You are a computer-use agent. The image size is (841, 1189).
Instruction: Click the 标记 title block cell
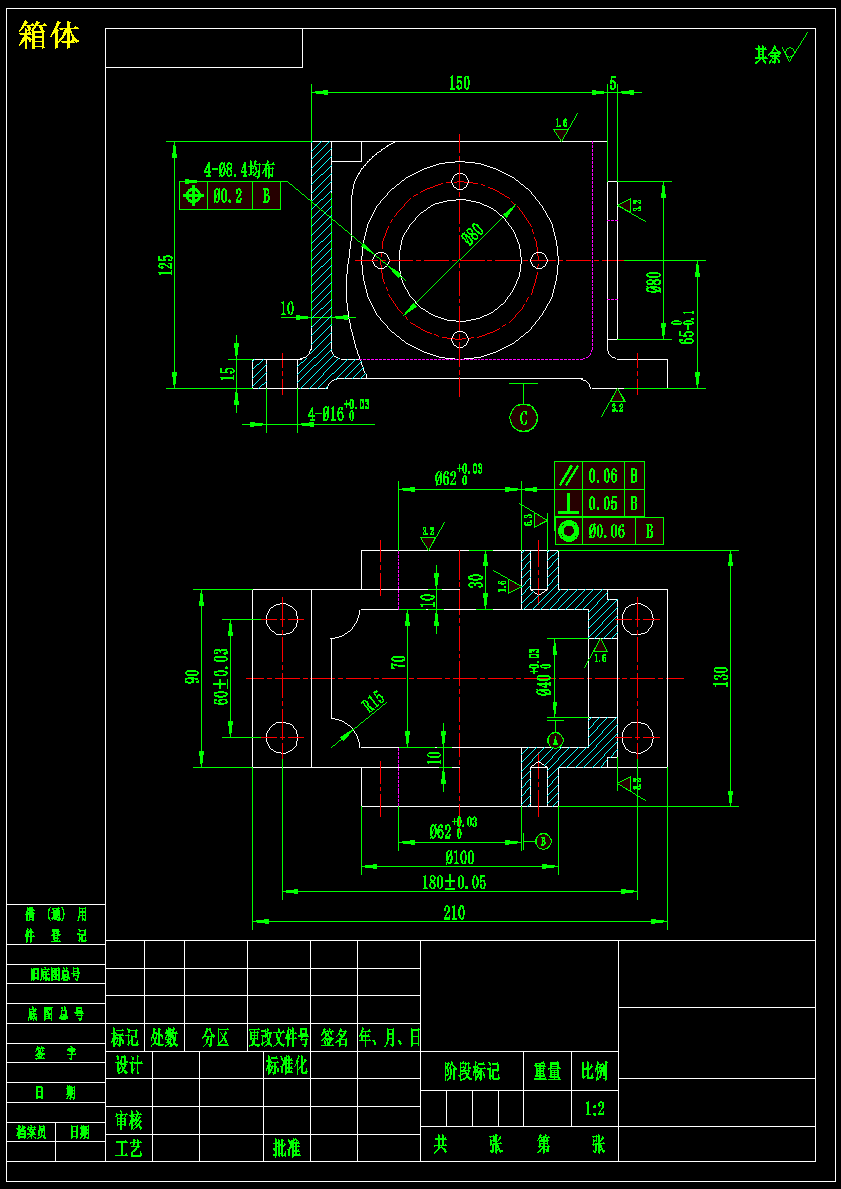tap(125, 1037)
